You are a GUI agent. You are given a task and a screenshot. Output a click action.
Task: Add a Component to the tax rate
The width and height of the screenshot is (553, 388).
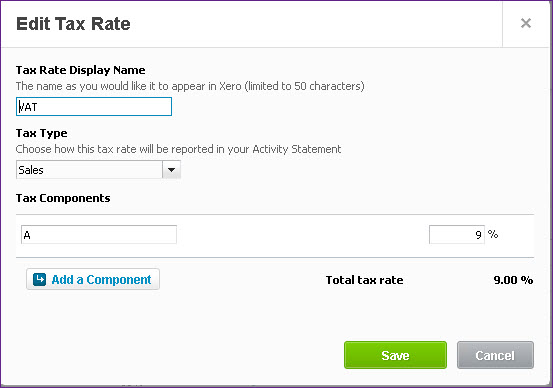93,279
